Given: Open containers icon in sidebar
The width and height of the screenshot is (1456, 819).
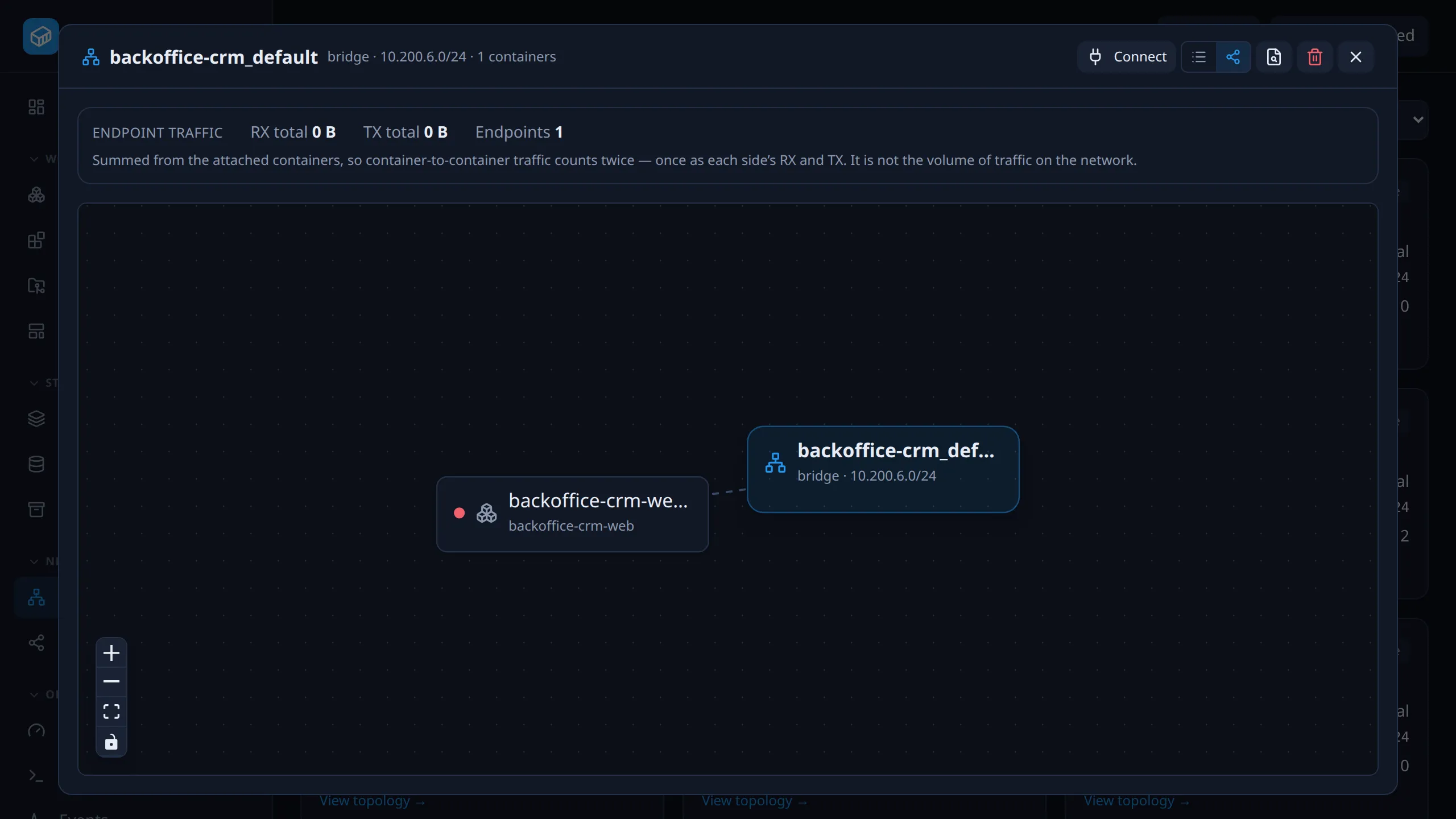Looking at the screenshot, I should click(36, 195).
